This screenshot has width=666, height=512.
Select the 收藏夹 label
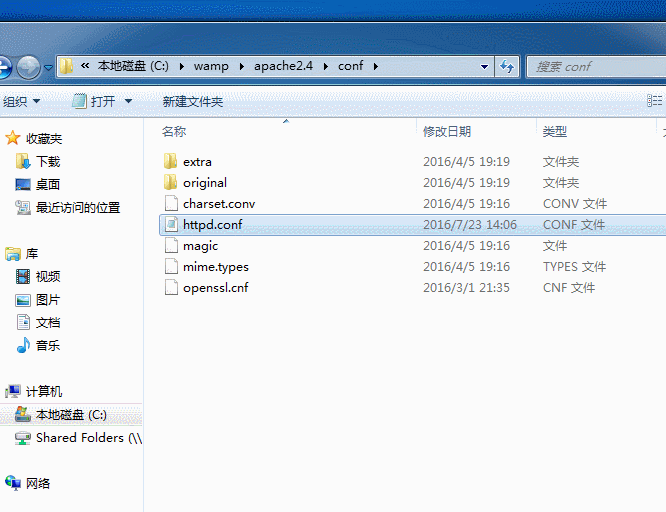(44, 139)
